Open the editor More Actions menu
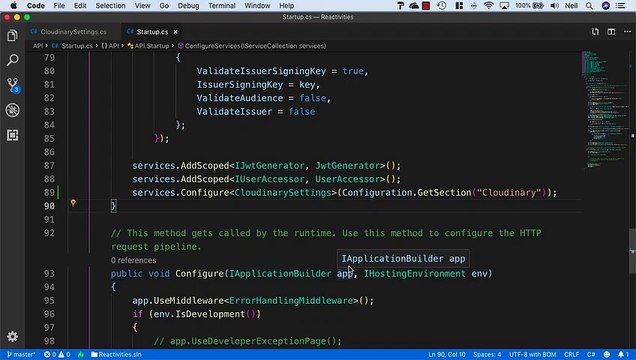This screenshot has width=636, height=360. click(x=627, y=32)
